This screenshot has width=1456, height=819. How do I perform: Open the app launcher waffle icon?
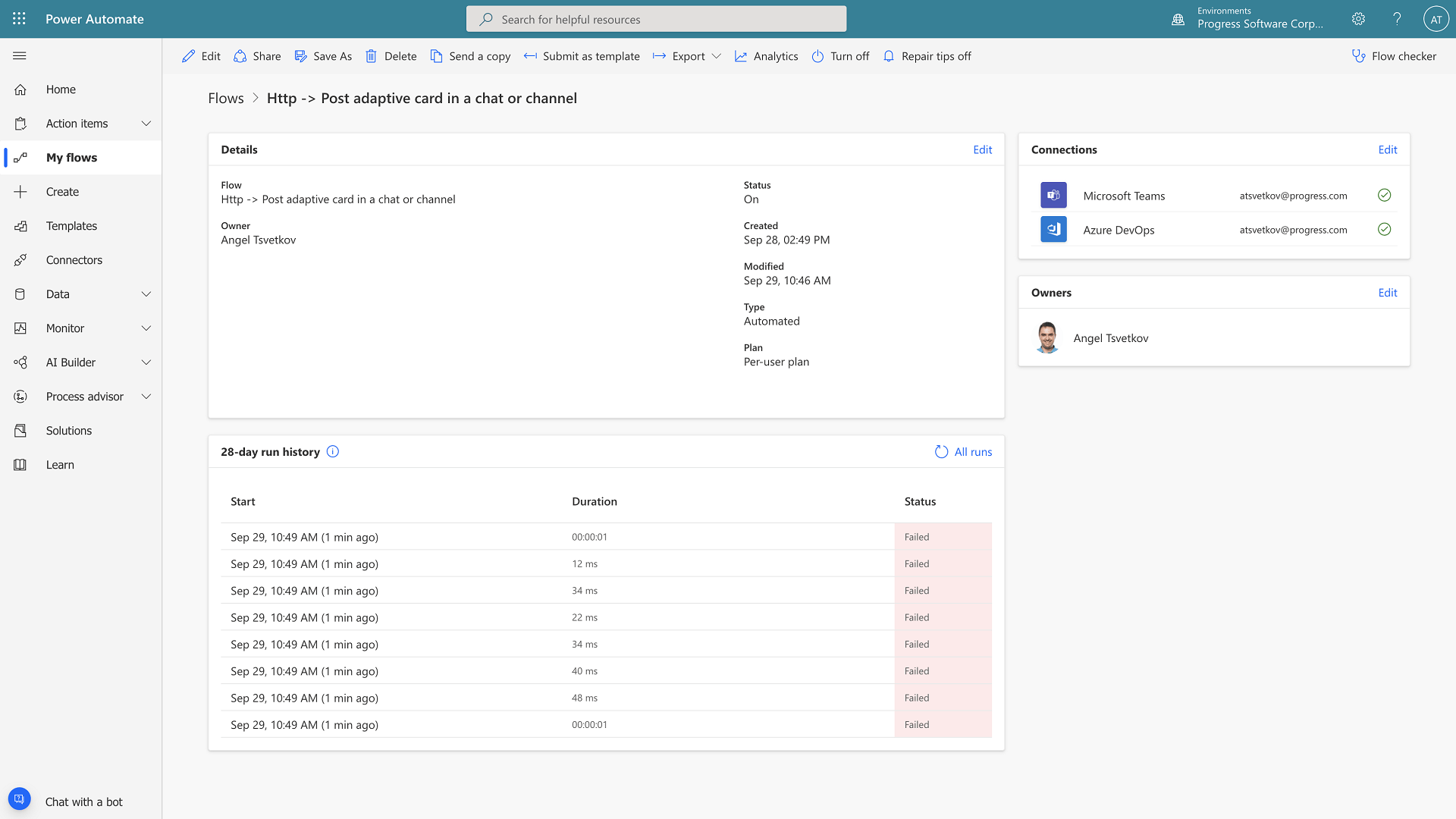(x=19, y=19)
